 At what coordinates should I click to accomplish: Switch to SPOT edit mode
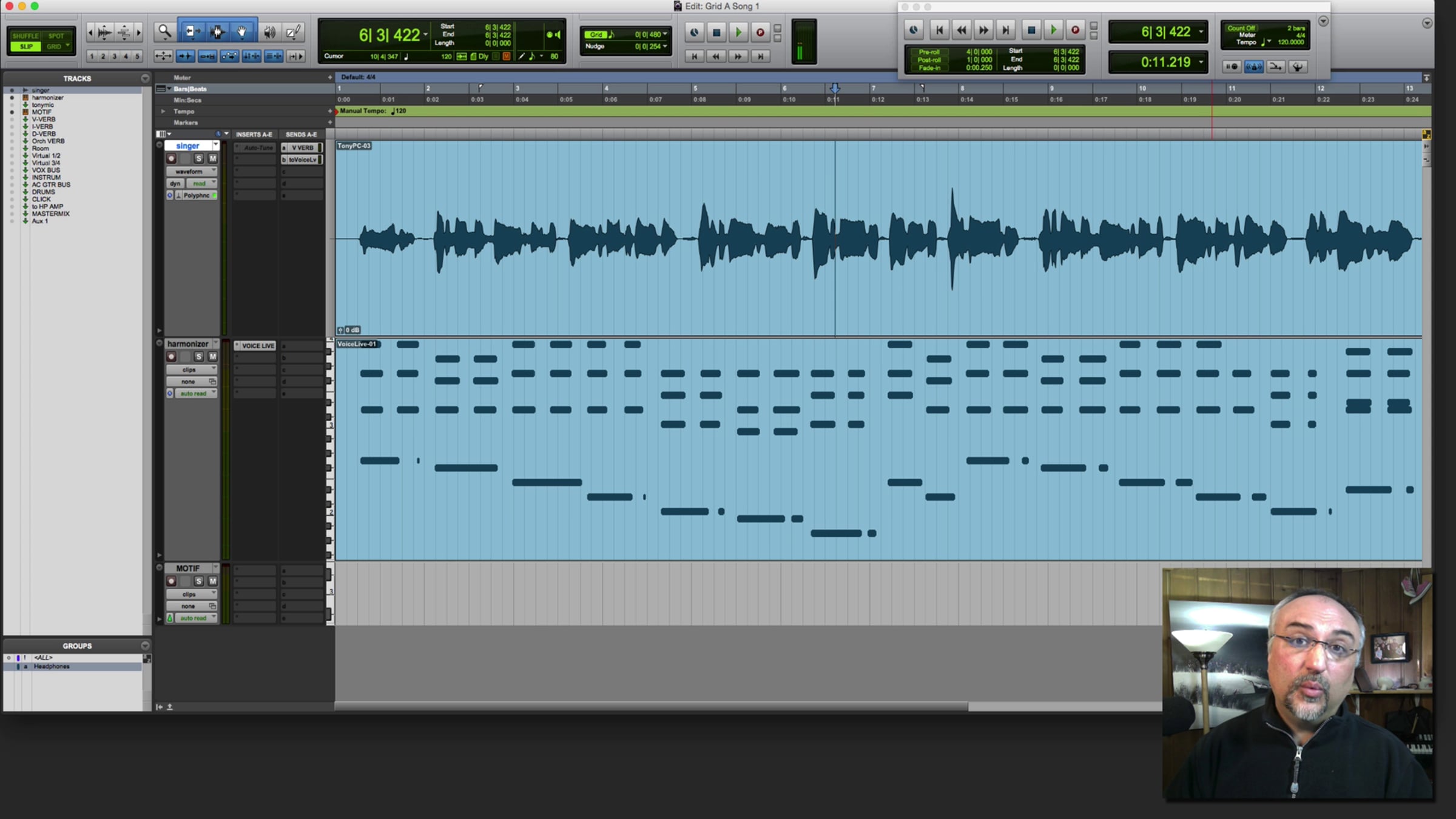(x=56, y=36)
